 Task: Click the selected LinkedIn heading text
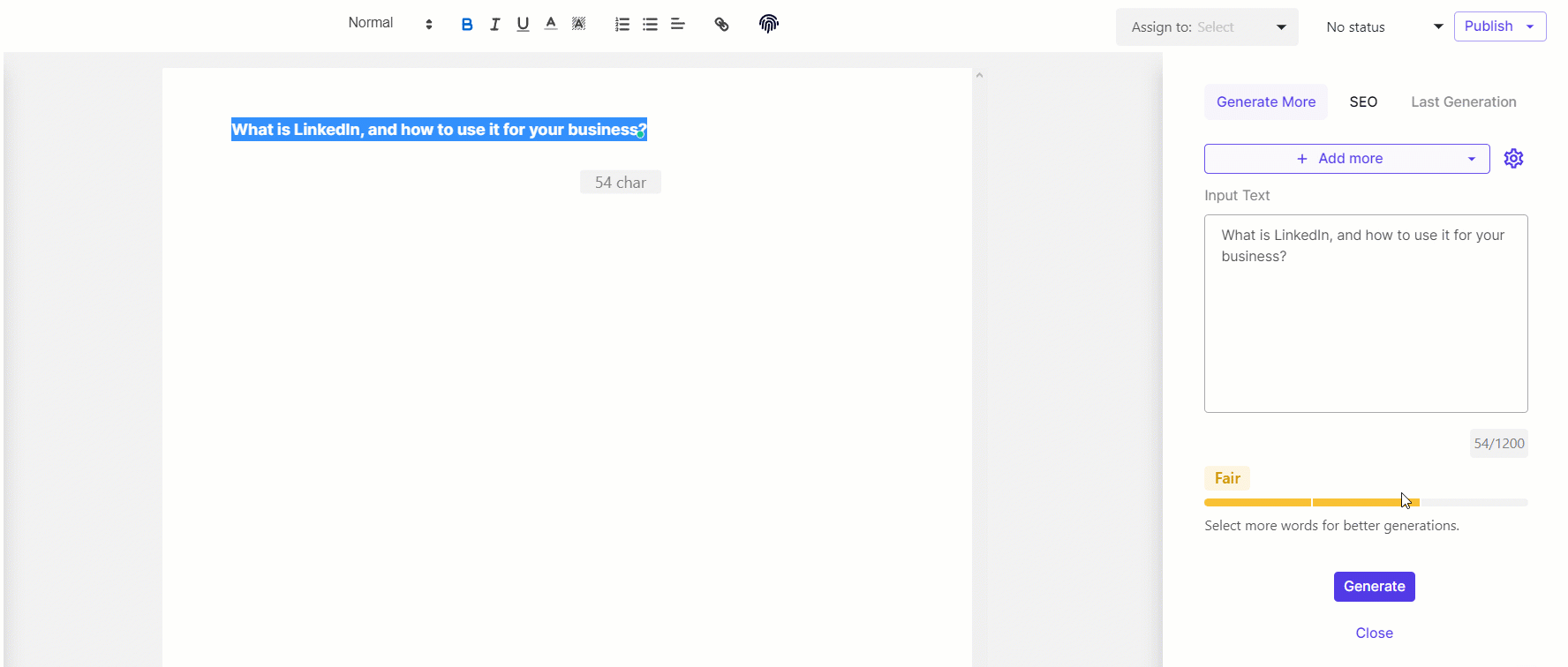tap(439, 130)
